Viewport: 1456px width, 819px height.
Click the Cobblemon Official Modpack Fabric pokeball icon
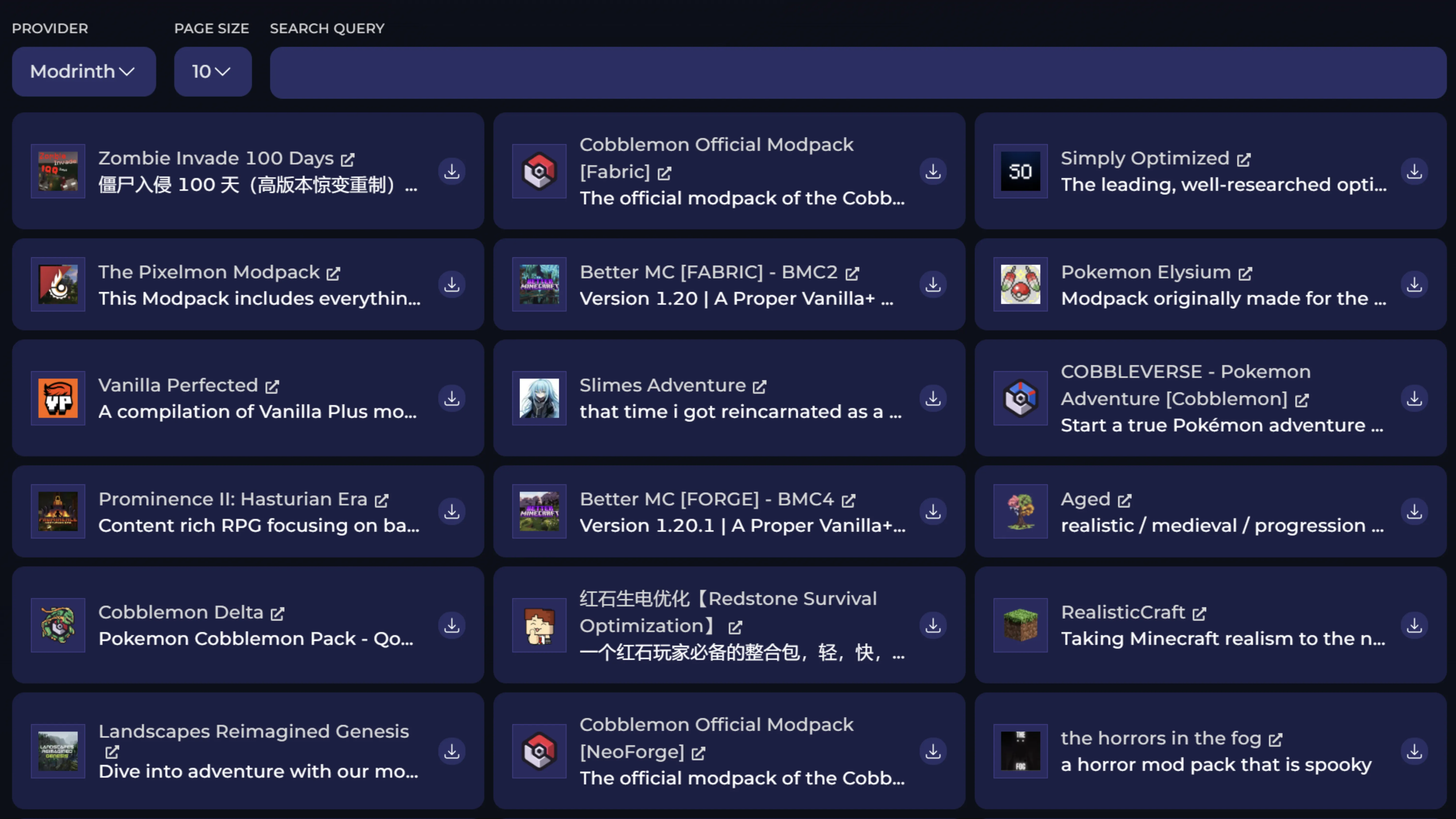[x=539, y=171]
